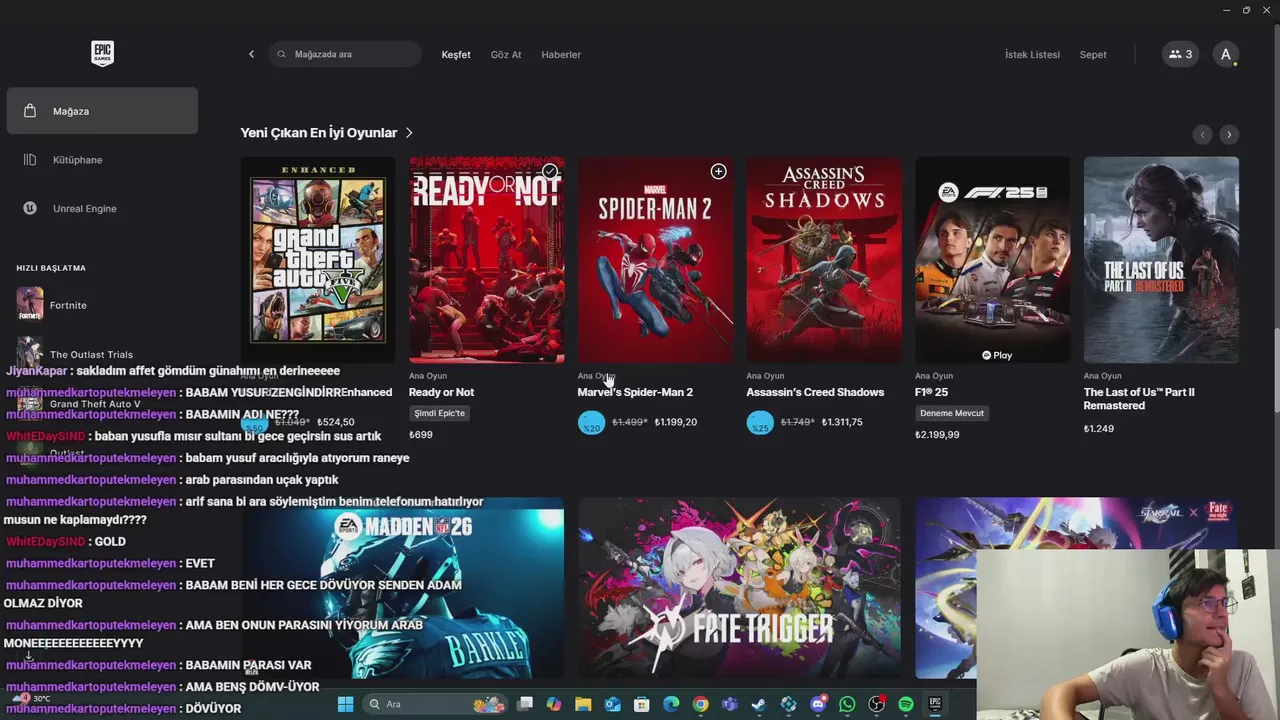Click the Marvel's Spider-Man 2 title
1280x720 pixels.
(x=635, y=392)
